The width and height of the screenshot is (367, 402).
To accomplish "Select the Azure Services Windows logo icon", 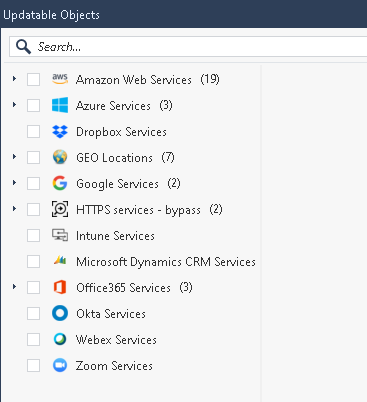I will [x=60, y=105].
